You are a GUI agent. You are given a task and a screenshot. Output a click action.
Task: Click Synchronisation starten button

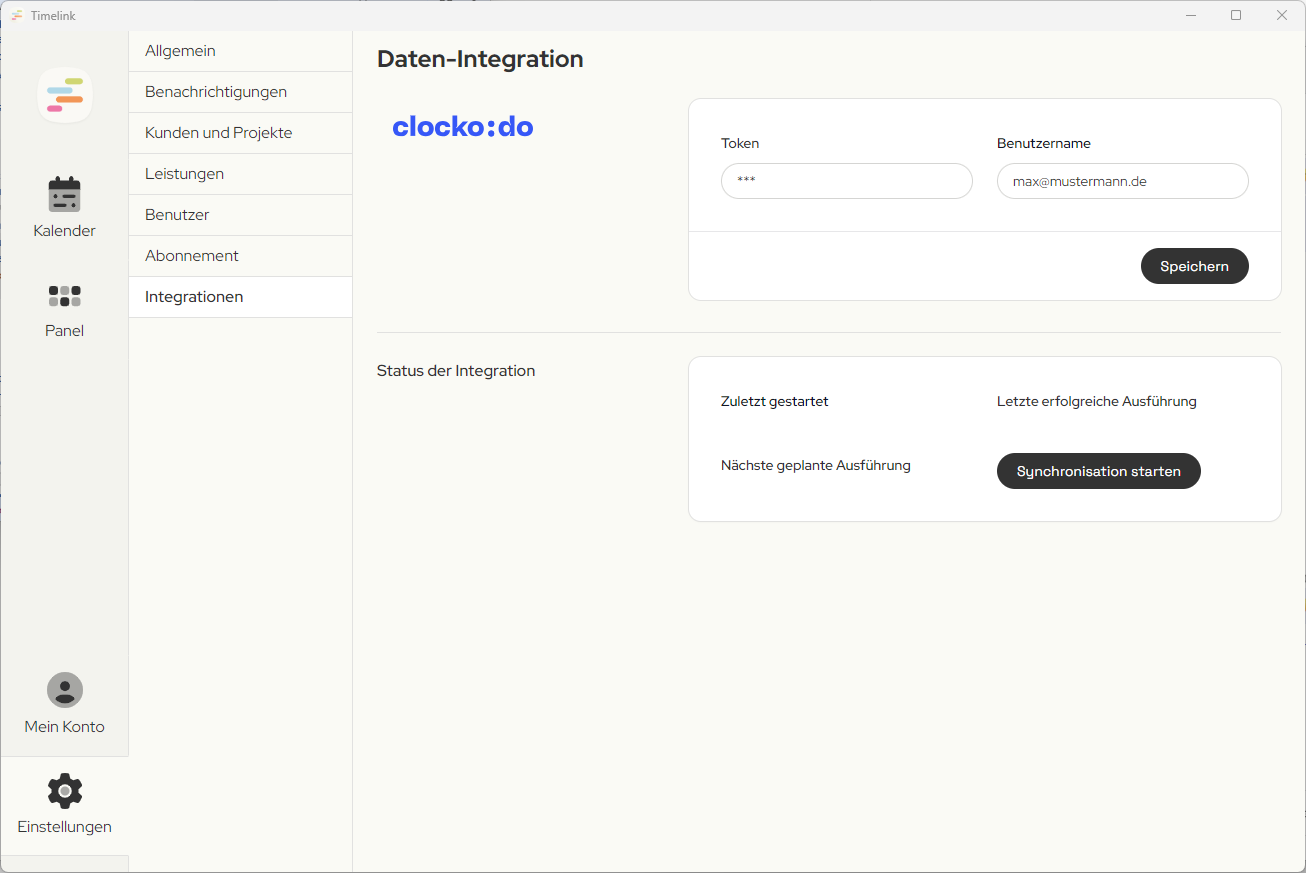point(1098,471)
